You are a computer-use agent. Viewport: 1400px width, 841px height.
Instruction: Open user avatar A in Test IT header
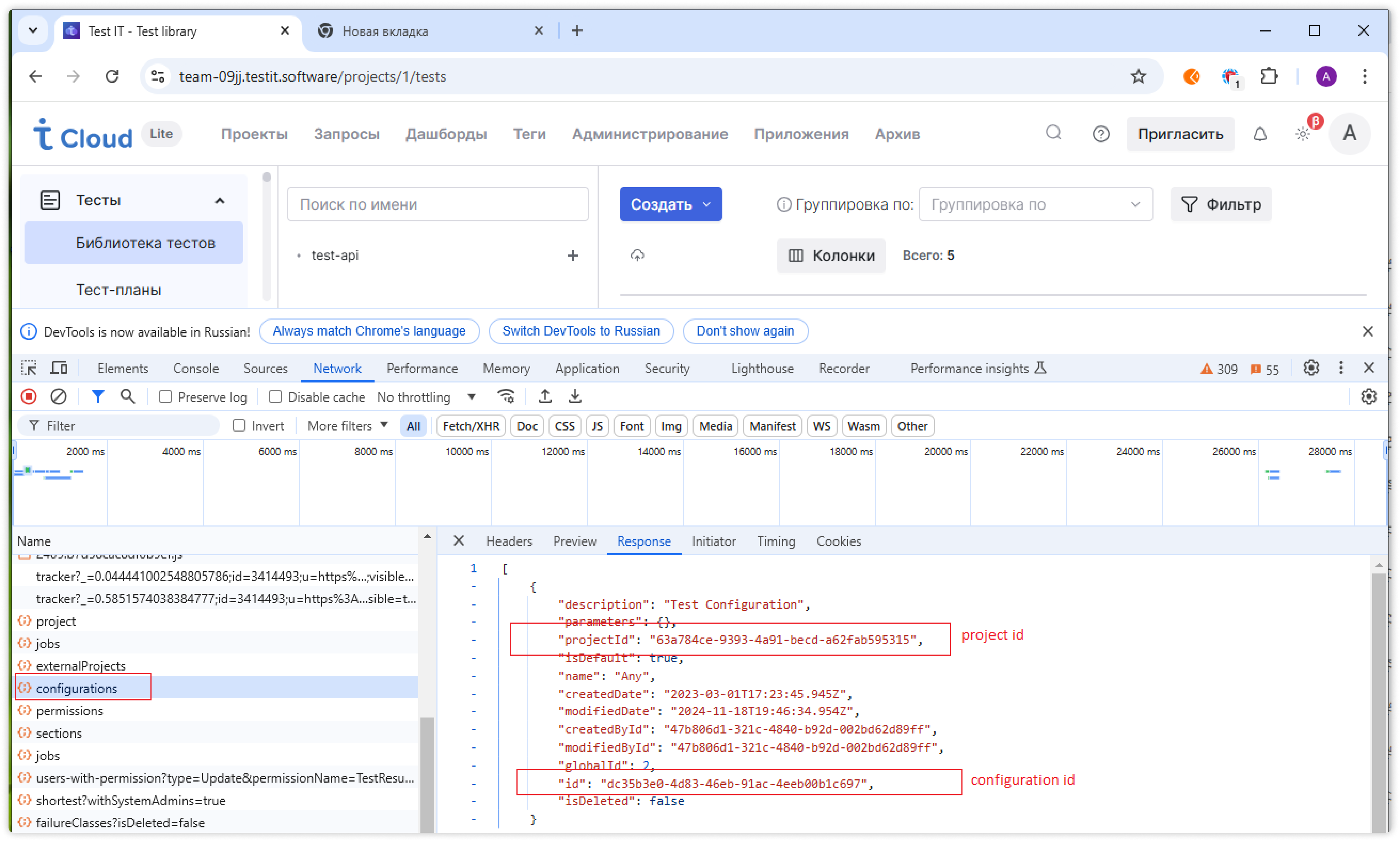click(x=1350, y=134)
